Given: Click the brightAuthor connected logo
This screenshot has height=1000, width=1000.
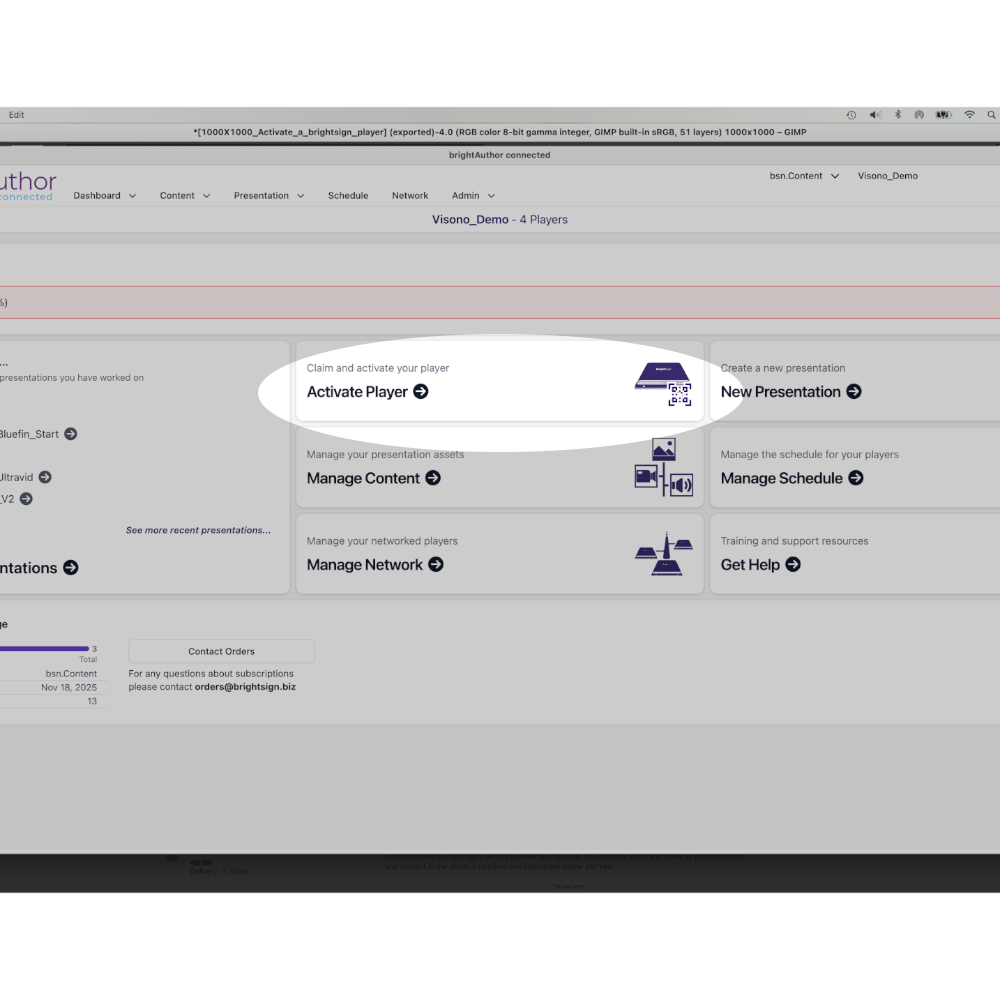Looking at the screenshot, I should (x=28, y=186).
